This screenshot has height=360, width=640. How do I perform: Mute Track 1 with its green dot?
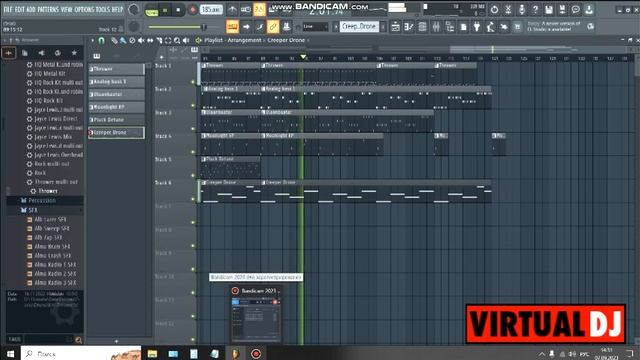pos(193,82)
